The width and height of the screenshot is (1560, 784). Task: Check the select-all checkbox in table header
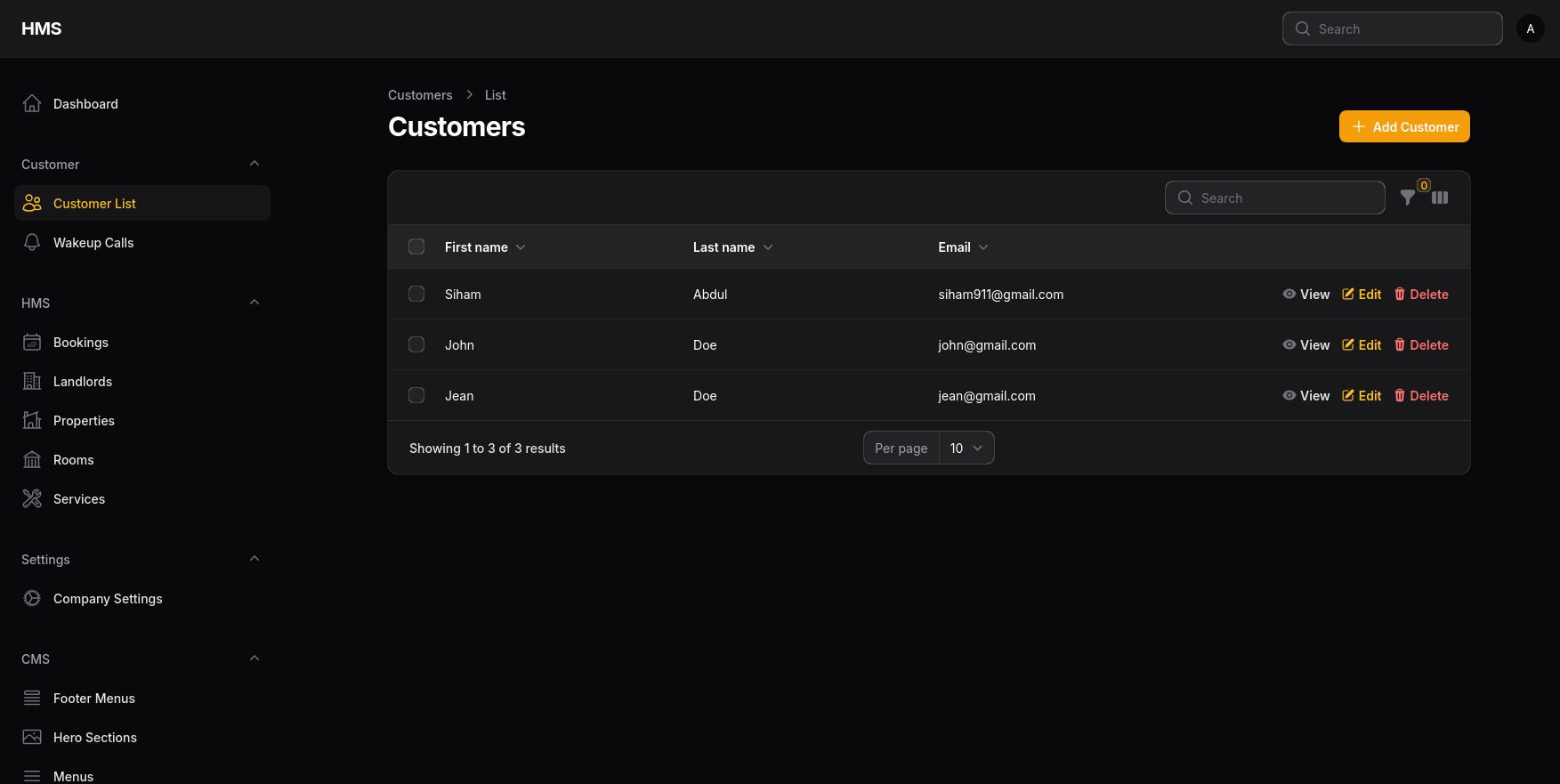tap(416, 247)
